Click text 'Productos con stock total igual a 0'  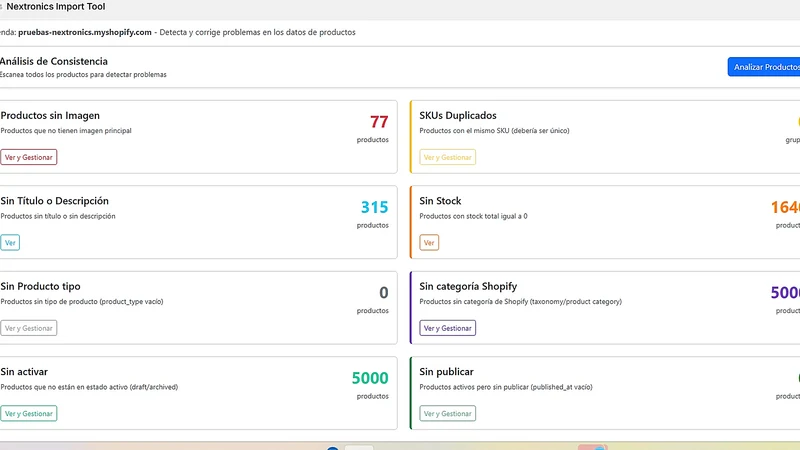(x=473, y=216)
